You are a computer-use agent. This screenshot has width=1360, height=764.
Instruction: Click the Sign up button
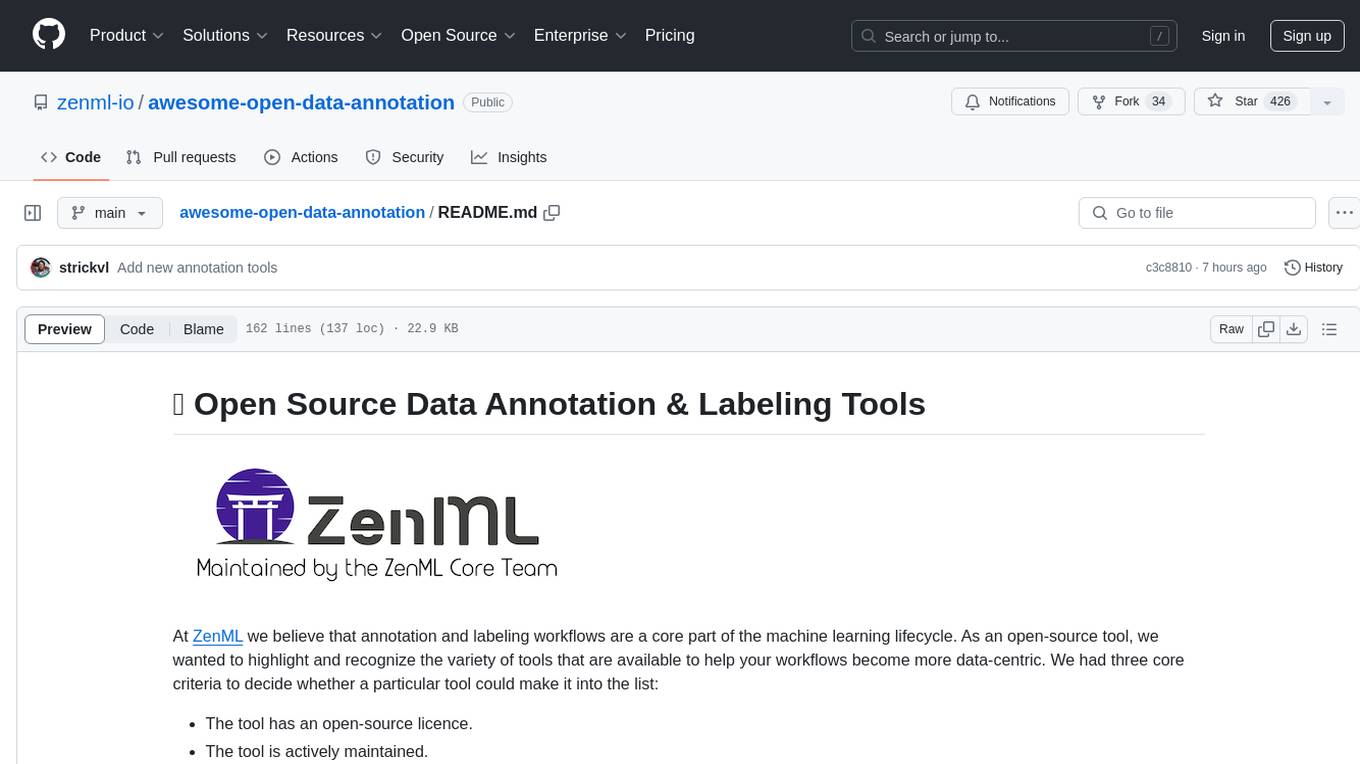[x=1307, y=36]
